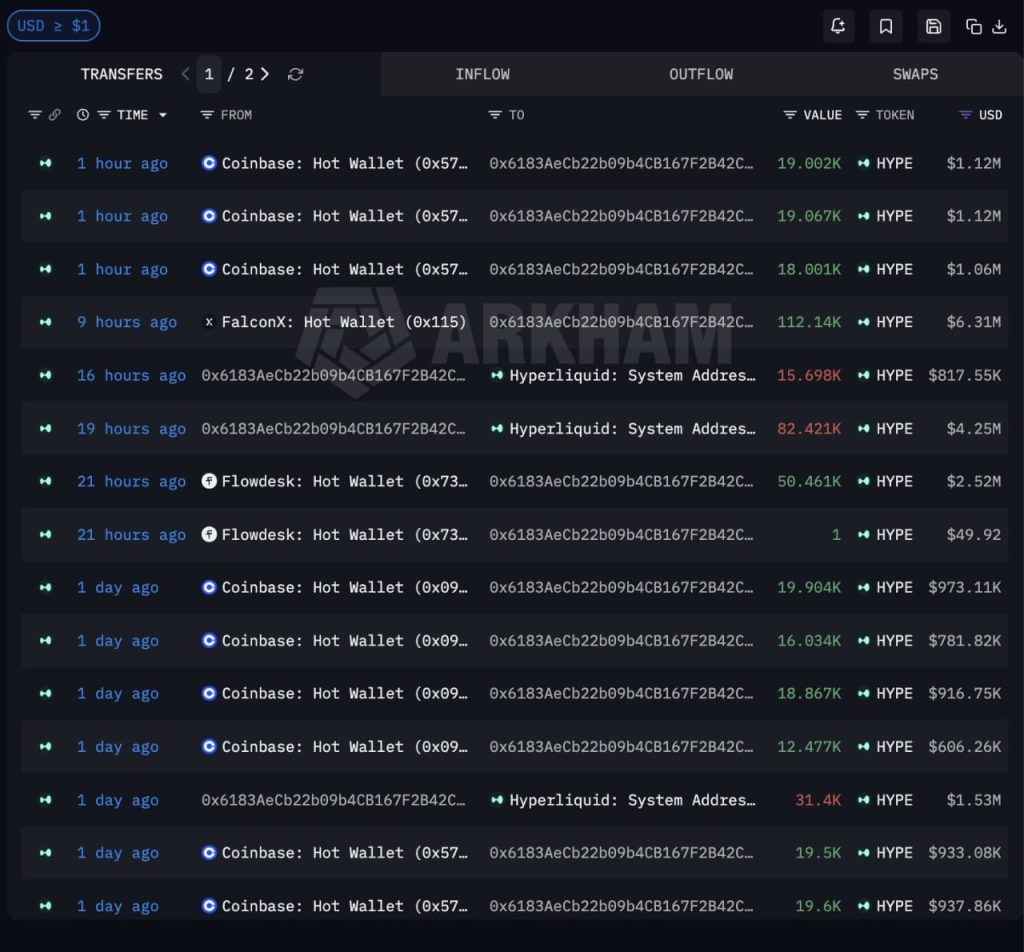The image size is (1024, 952).
Task: Click the $1.53M USD amount
Action: 974,800
